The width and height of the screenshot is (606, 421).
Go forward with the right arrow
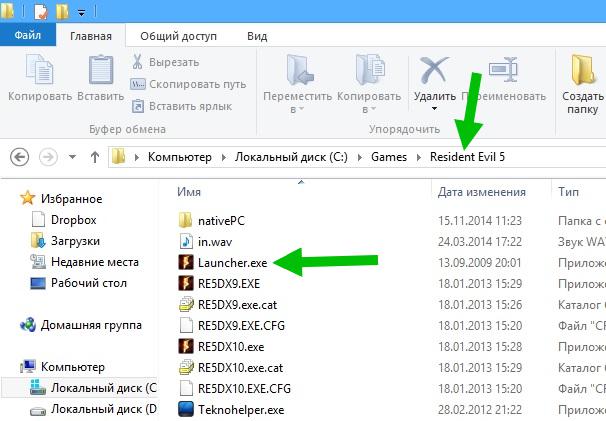(48, 157)
